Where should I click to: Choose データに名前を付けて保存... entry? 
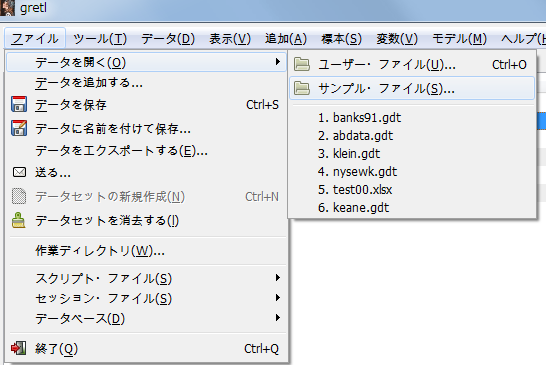pyautogui.click(x=146, y=129)
